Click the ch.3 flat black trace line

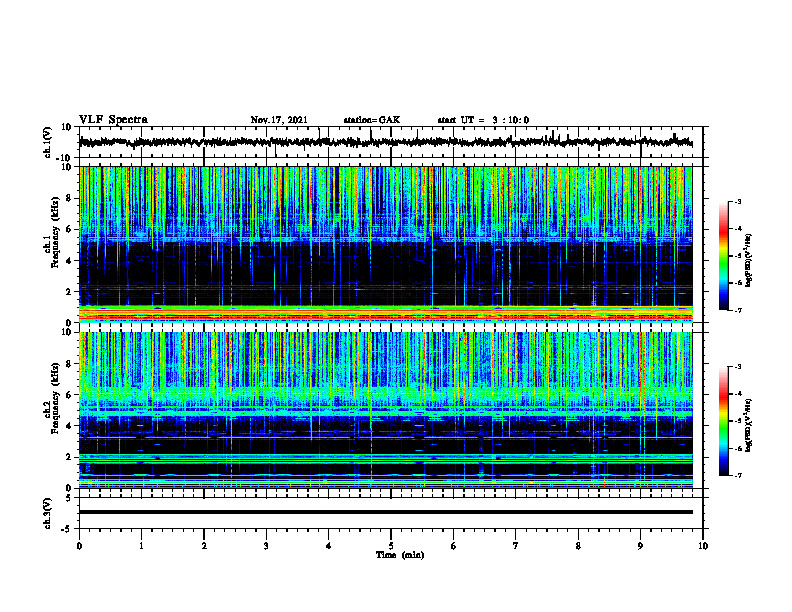(385, 512)
